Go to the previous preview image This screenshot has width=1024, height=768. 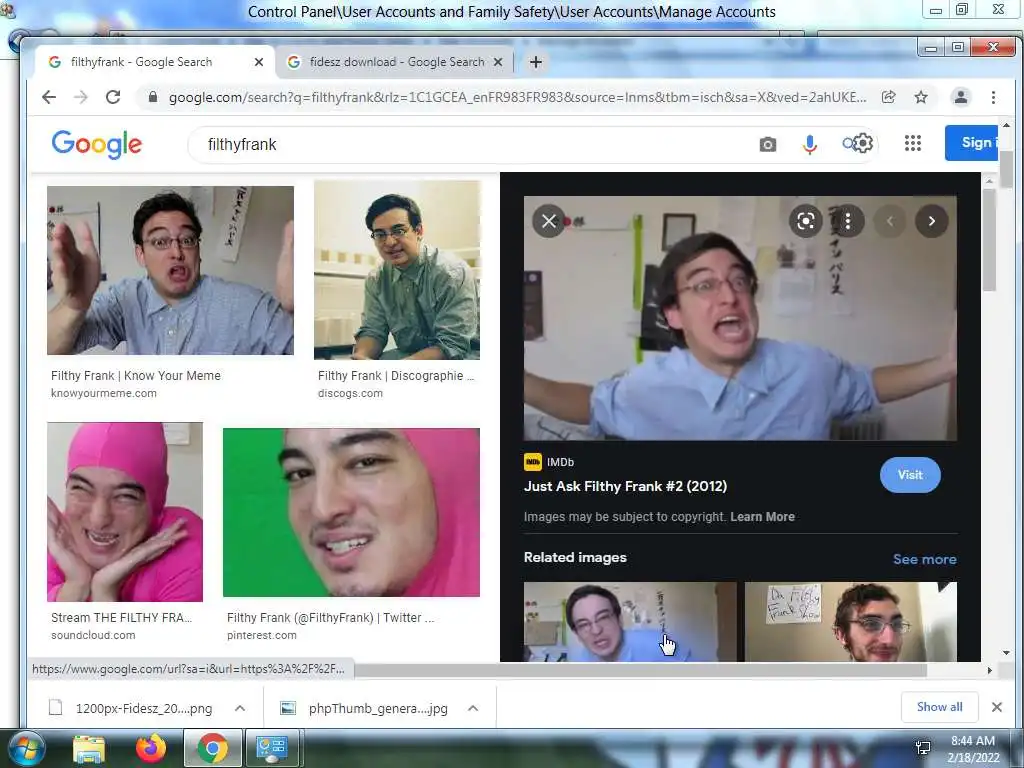click(x=889, y=221)
